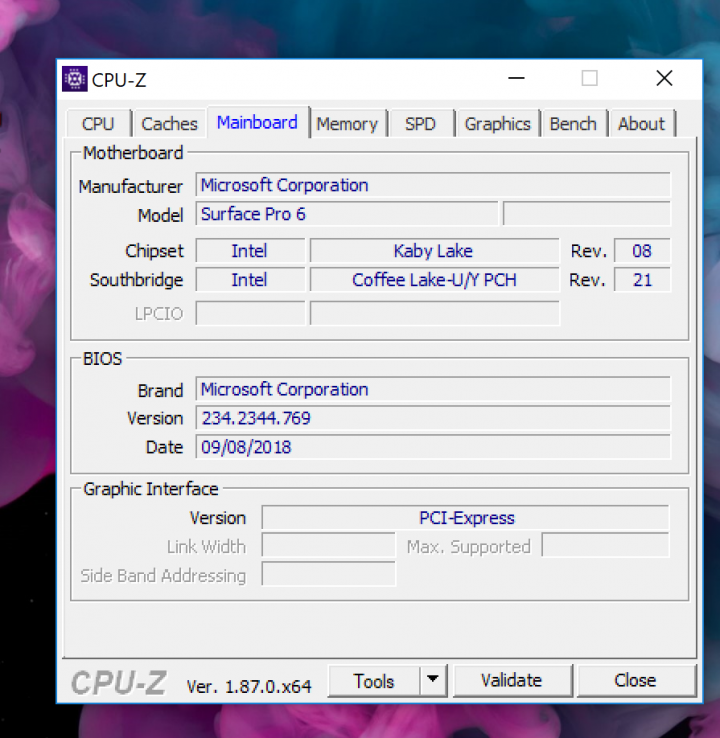The width and height of the screenshot is (720, 738).
Task: Click the Chipset vendor Intel field
Action: click(x=250, y=251)
